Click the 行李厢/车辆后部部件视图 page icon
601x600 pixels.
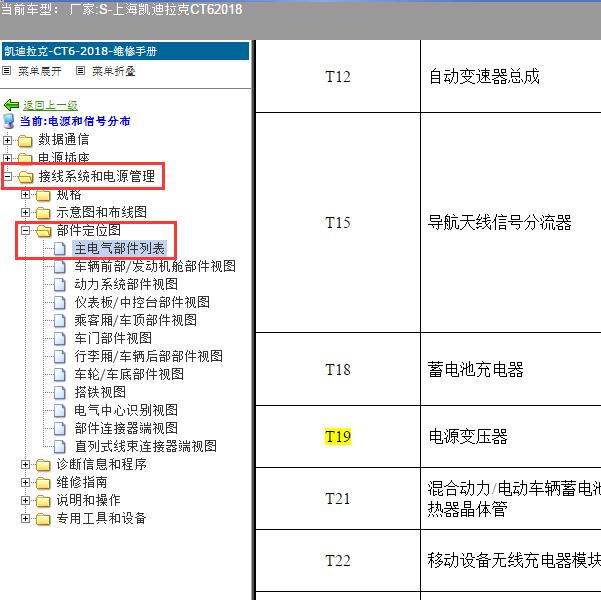coord(59,356)
